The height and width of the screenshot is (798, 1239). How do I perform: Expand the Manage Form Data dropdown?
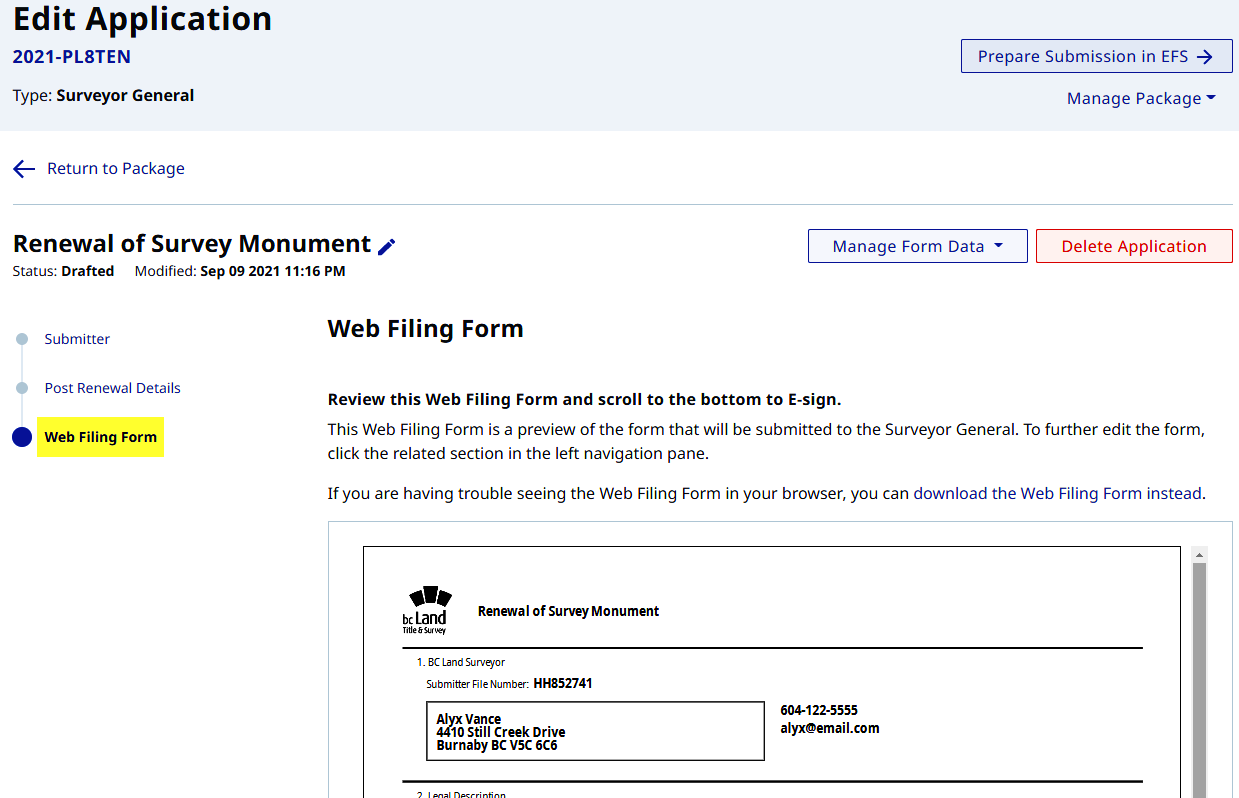[918, 246]
